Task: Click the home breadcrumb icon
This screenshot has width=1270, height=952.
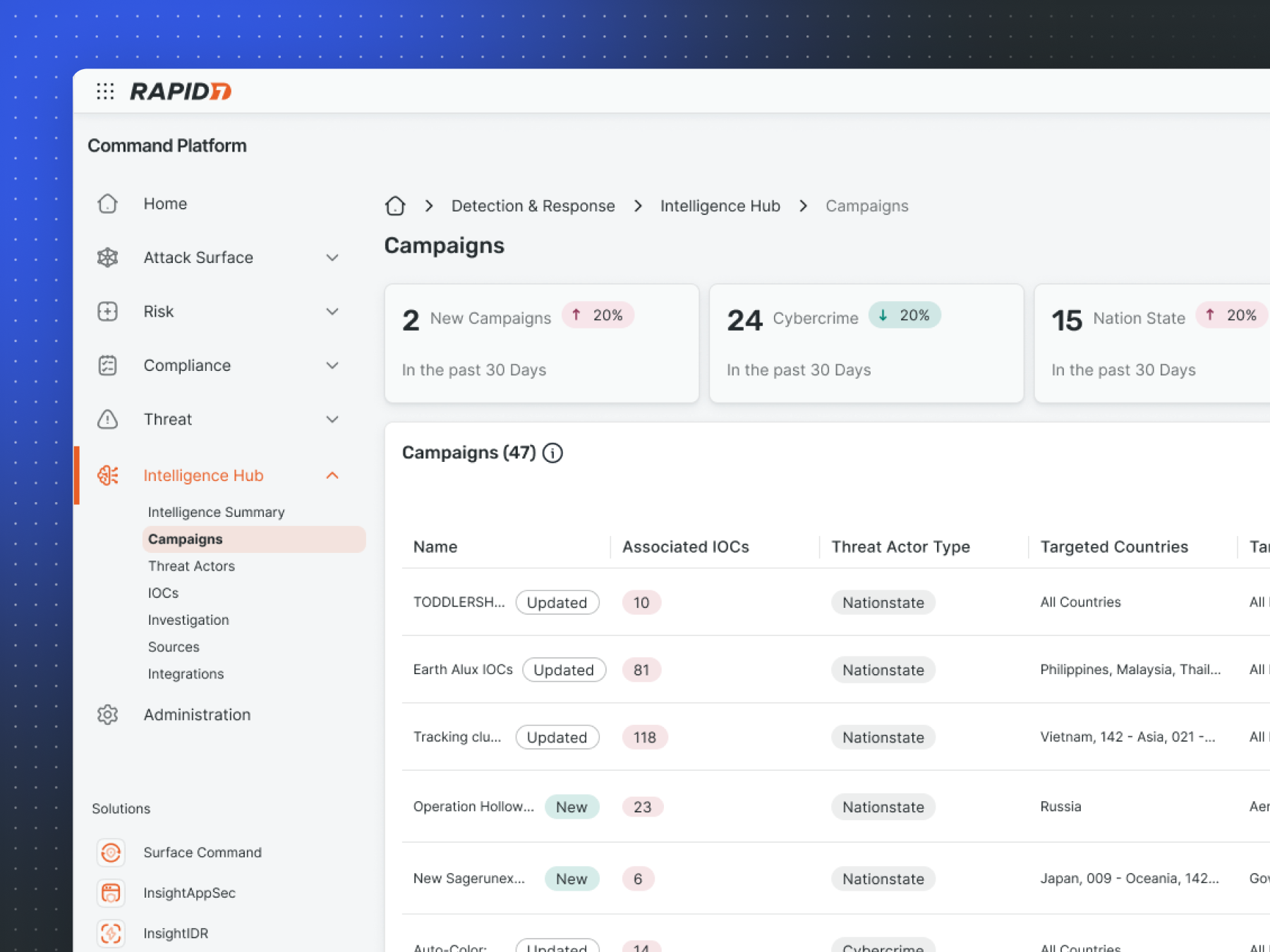Action: tap(395, 206)
